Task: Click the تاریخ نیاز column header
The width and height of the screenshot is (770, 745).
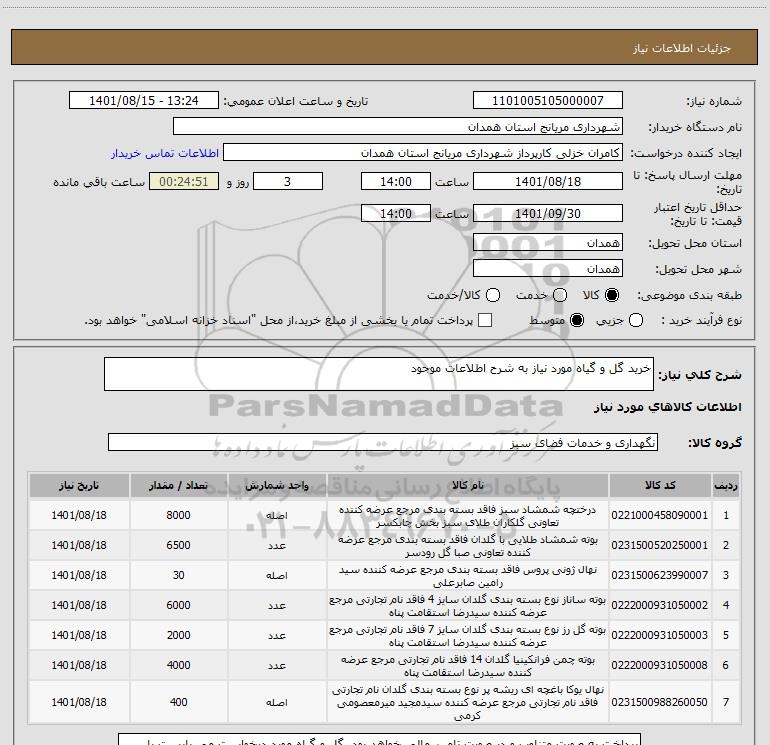Action: [79, 485]
